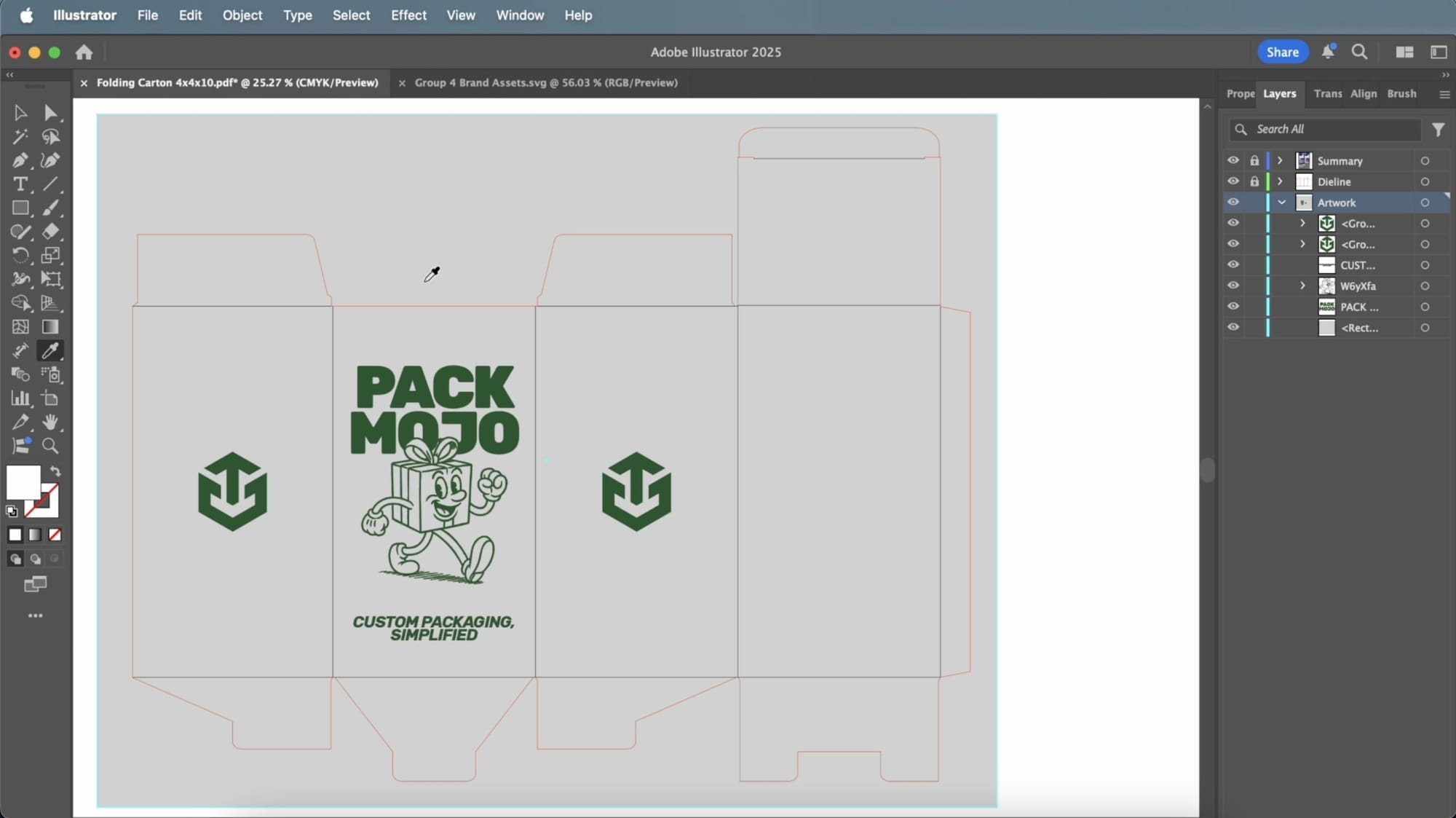This screenshot has height=818, width=1456.
Task: Select the Mesh tool
Action: tap(20, 327)
